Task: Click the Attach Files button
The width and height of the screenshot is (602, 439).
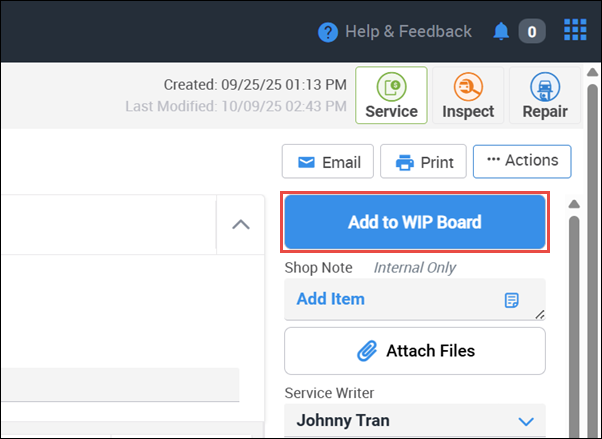Action: 415,351
